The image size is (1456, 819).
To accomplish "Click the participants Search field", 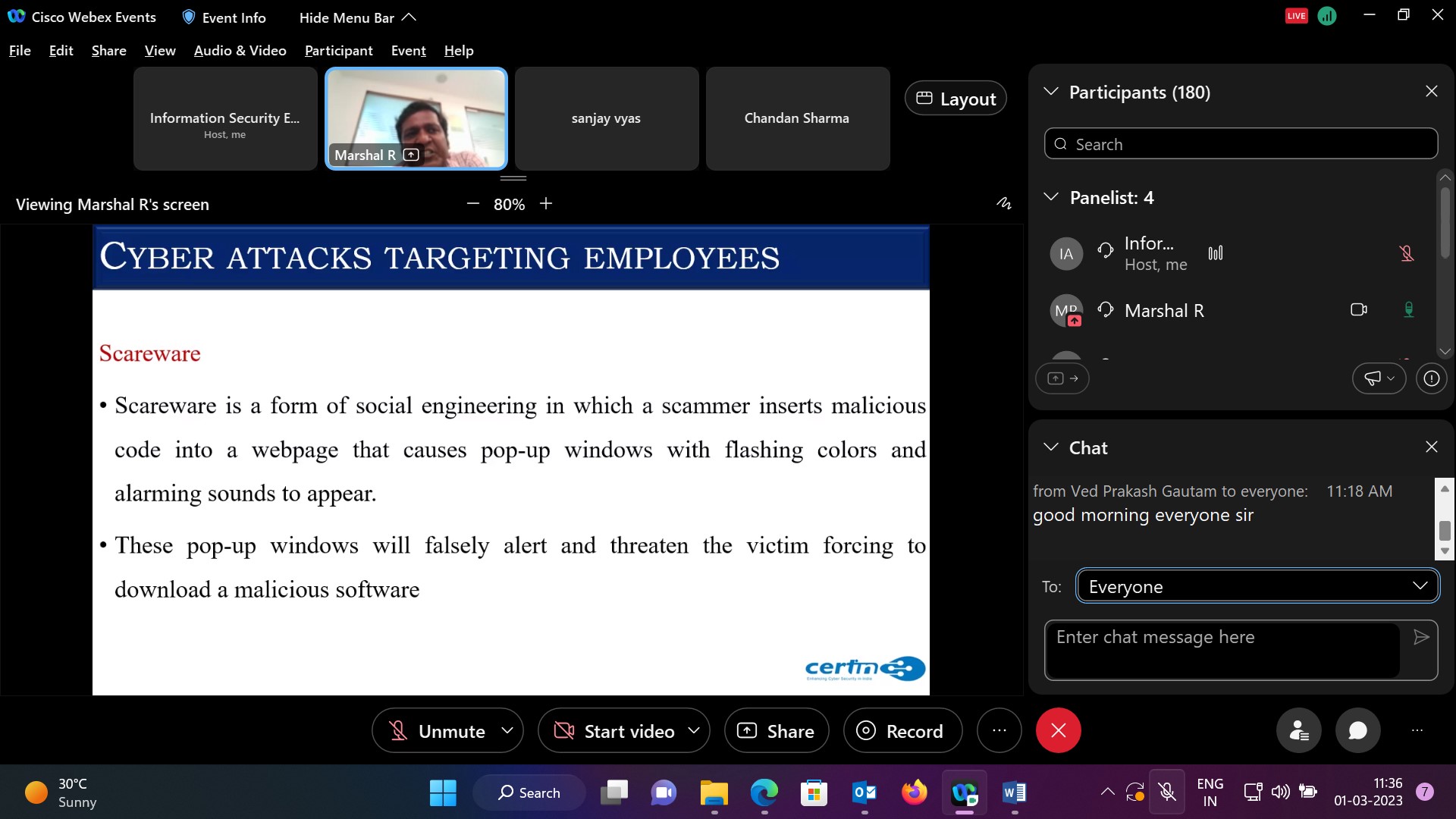I will [1241, 144].
